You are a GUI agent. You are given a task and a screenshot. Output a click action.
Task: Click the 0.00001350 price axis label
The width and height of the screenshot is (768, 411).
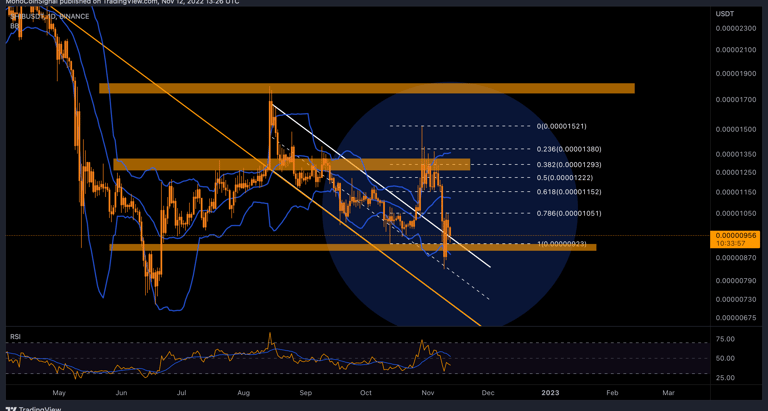point(736,154)
